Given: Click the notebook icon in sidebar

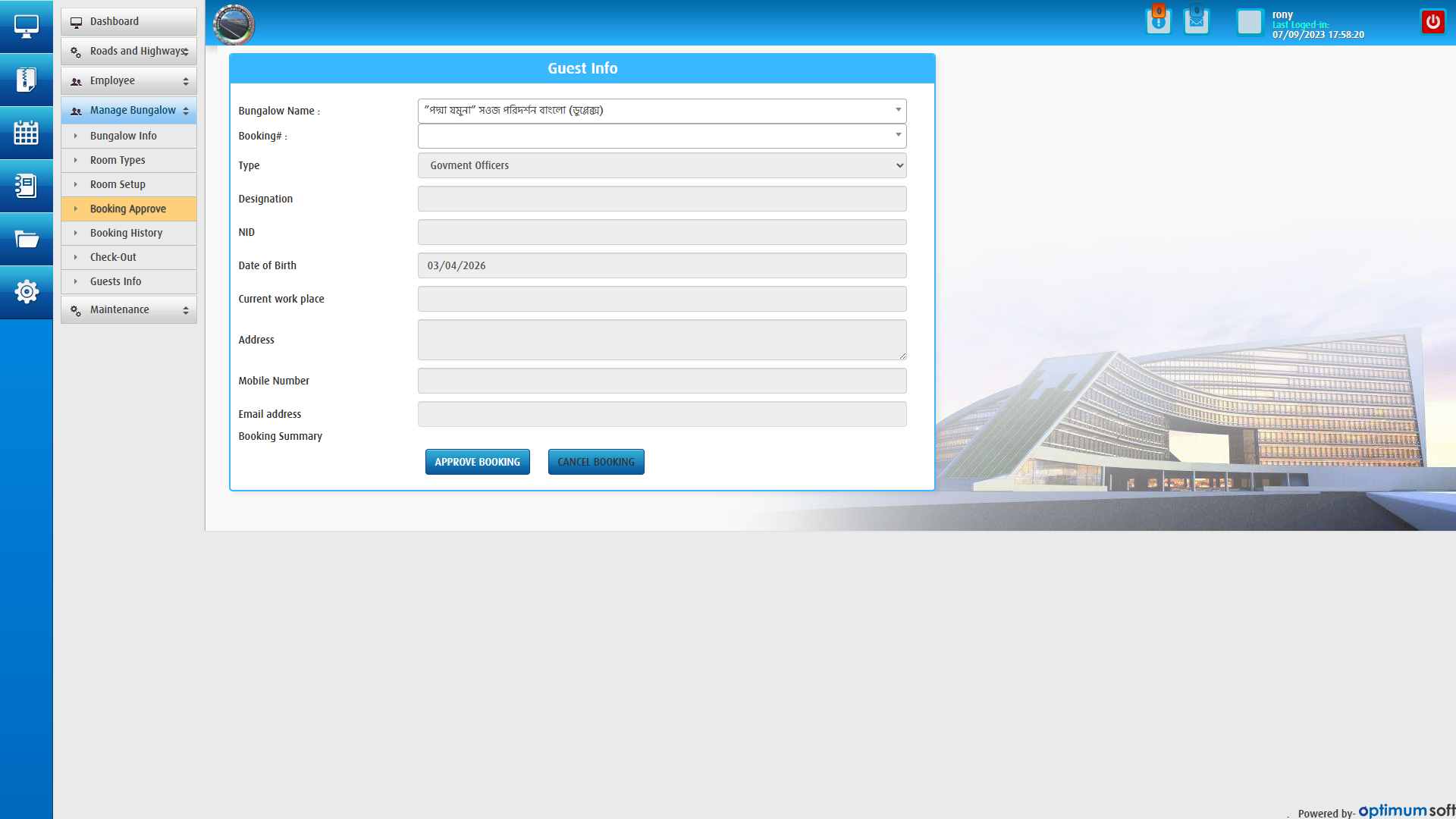Looking at the screenshot, I should pos(26,186).
